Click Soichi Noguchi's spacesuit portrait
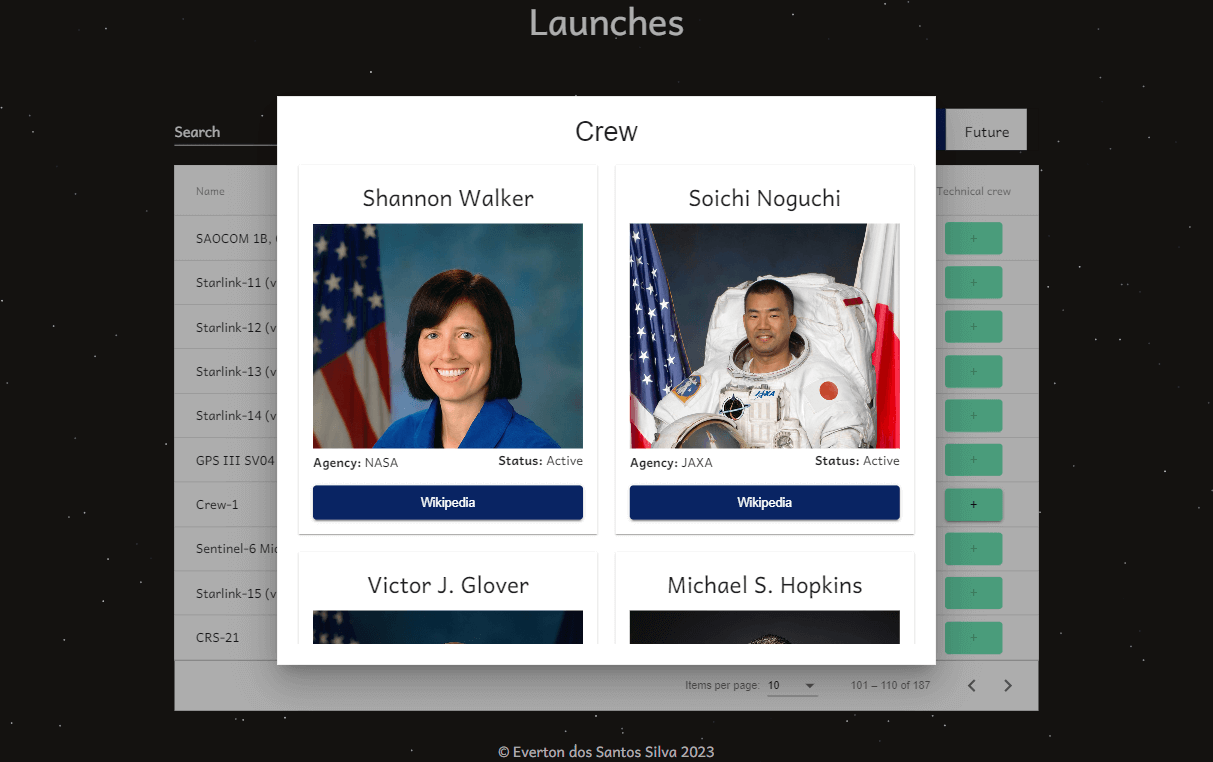Screen dimensions: 1213x762 [x=765, y=336]
